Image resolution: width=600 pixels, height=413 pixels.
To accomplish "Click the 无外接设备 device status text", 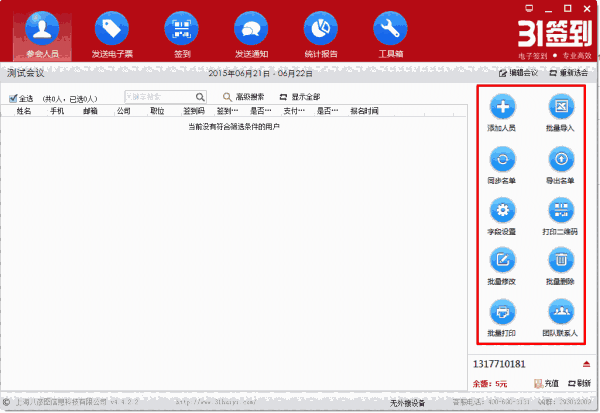I will click(x=408, y=403).
